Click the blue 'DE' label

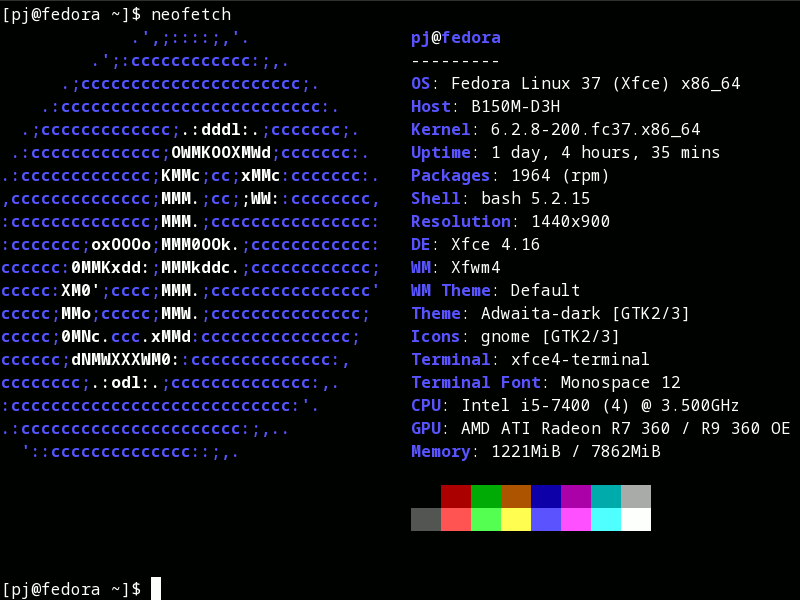421,244
